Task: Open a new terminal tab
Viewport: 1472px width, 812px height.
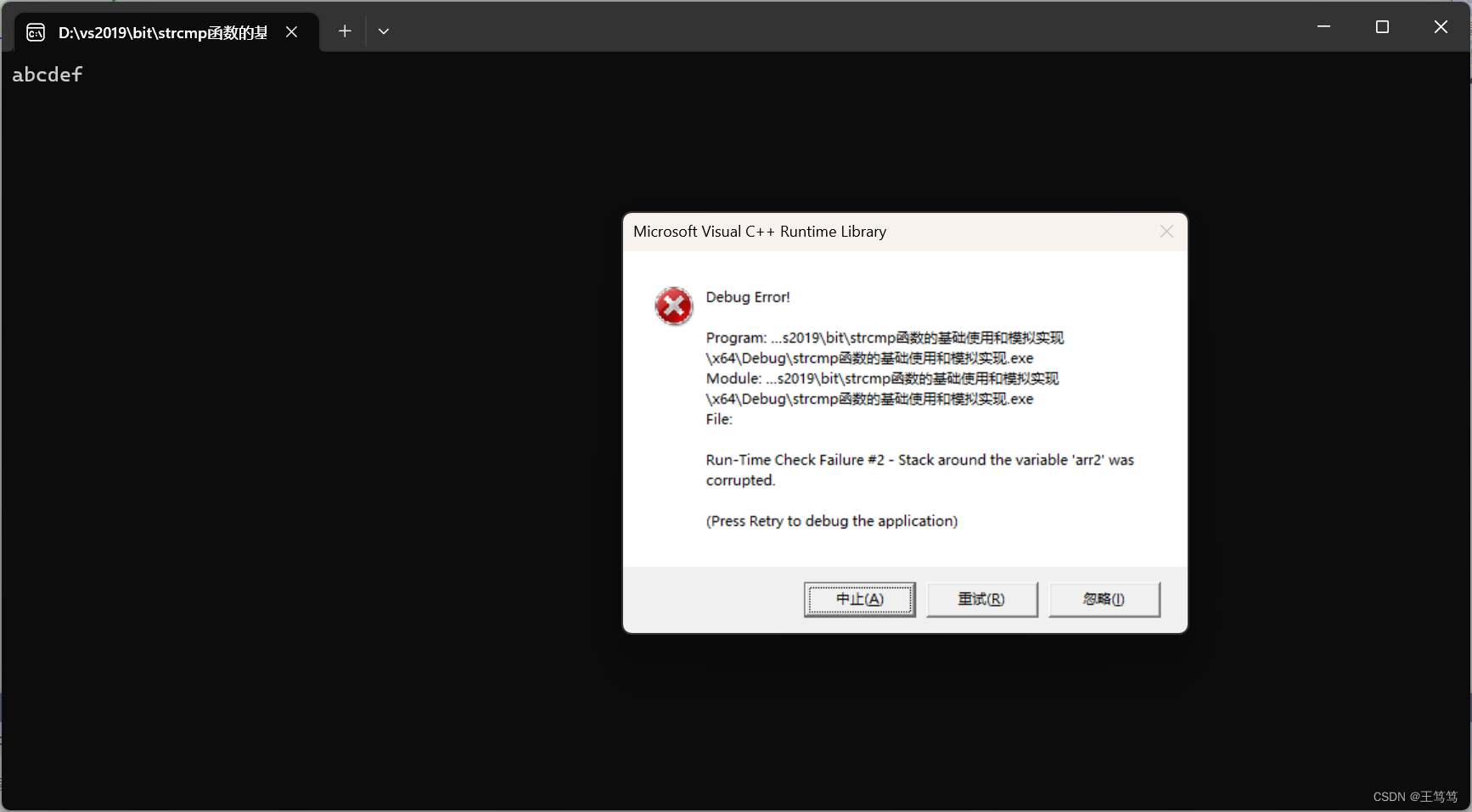Action: click(x=345, y=31)
